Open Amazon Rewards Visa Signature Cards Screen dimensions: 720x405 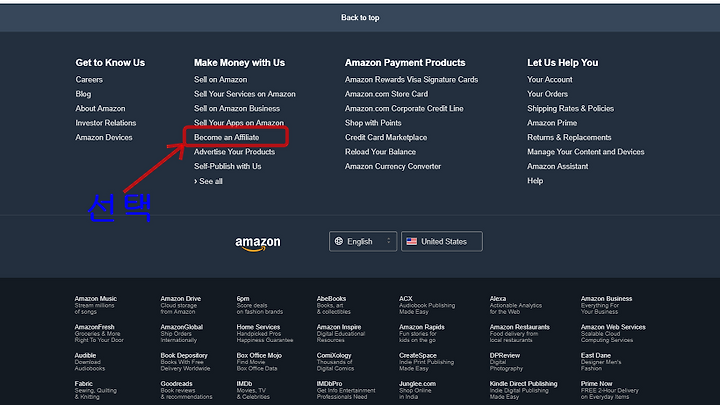click(411, 79)
